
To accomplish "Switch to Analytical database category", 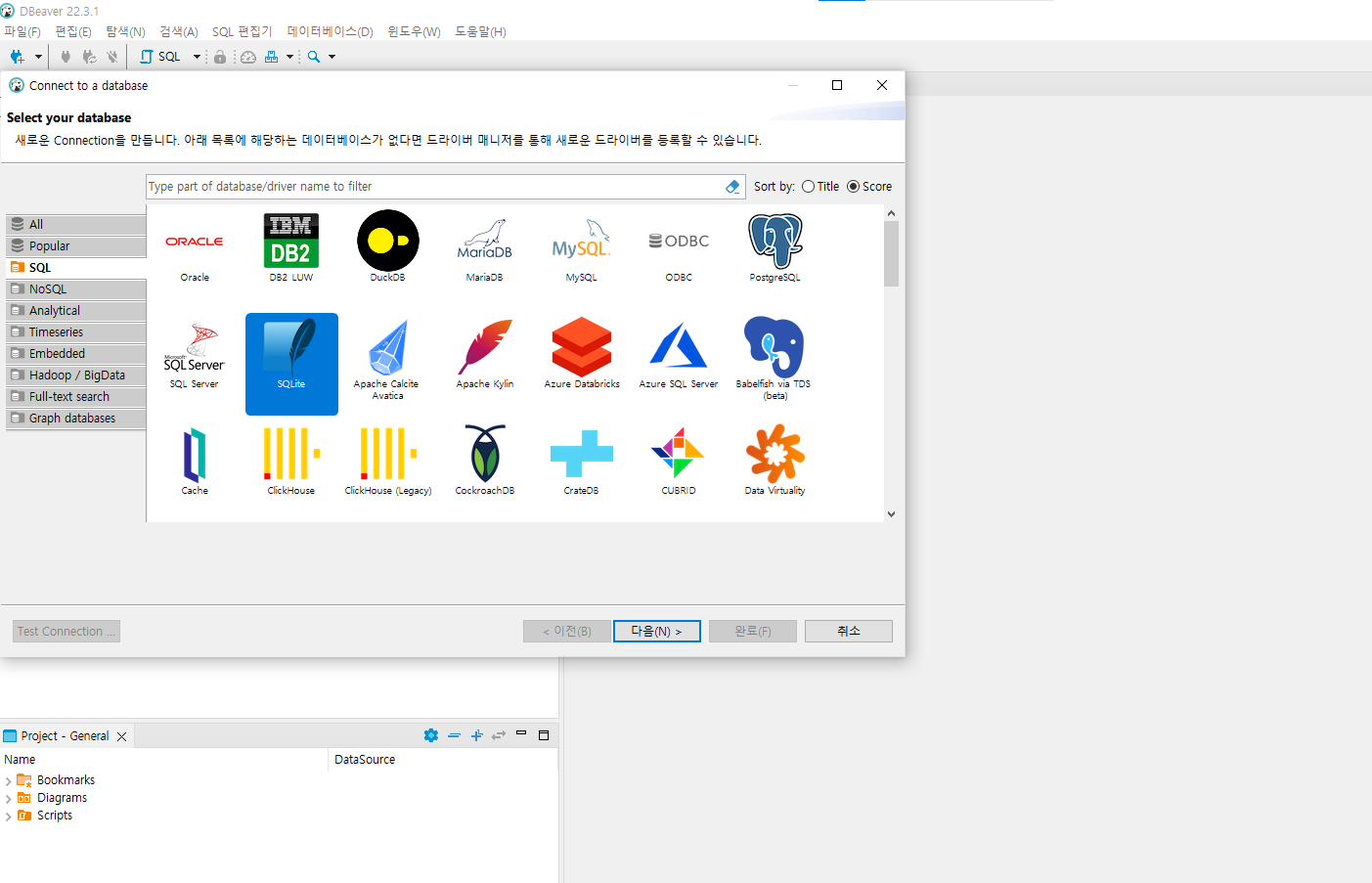I will point(76,311).
